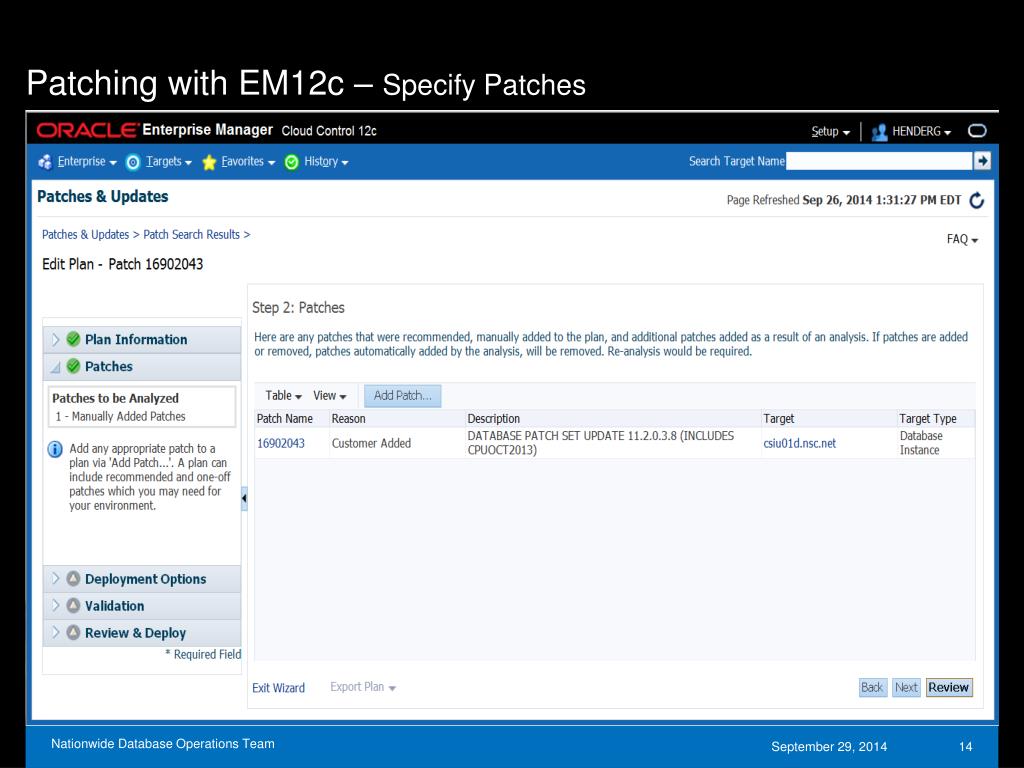1024x768 pixels.
Task: Click the Back button
Action: 872,687
